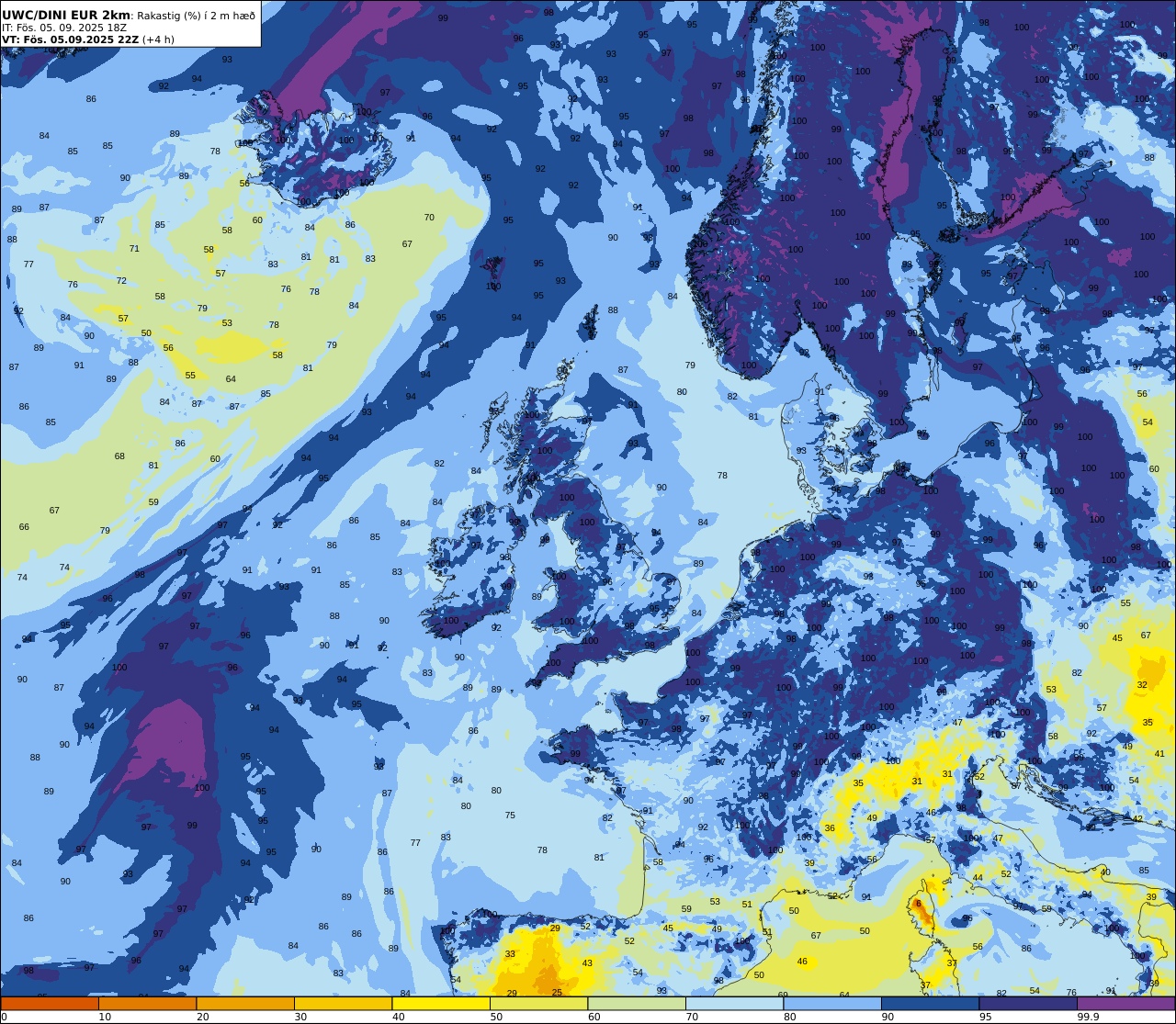This screenshot has height=1024, width=1176.
Task: Click the legend tick label 60
Action: 594,1017
